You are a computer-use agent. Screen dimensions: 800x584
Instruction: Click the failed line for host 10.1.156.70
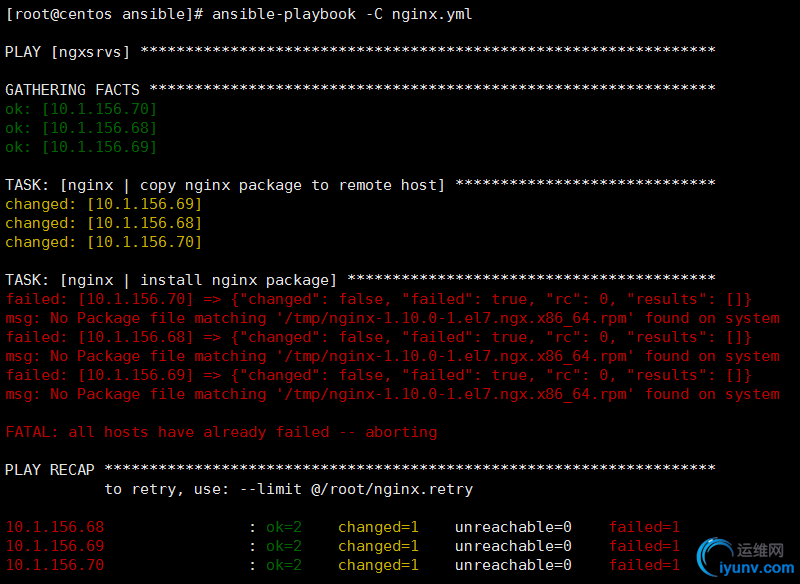(379, 299)
